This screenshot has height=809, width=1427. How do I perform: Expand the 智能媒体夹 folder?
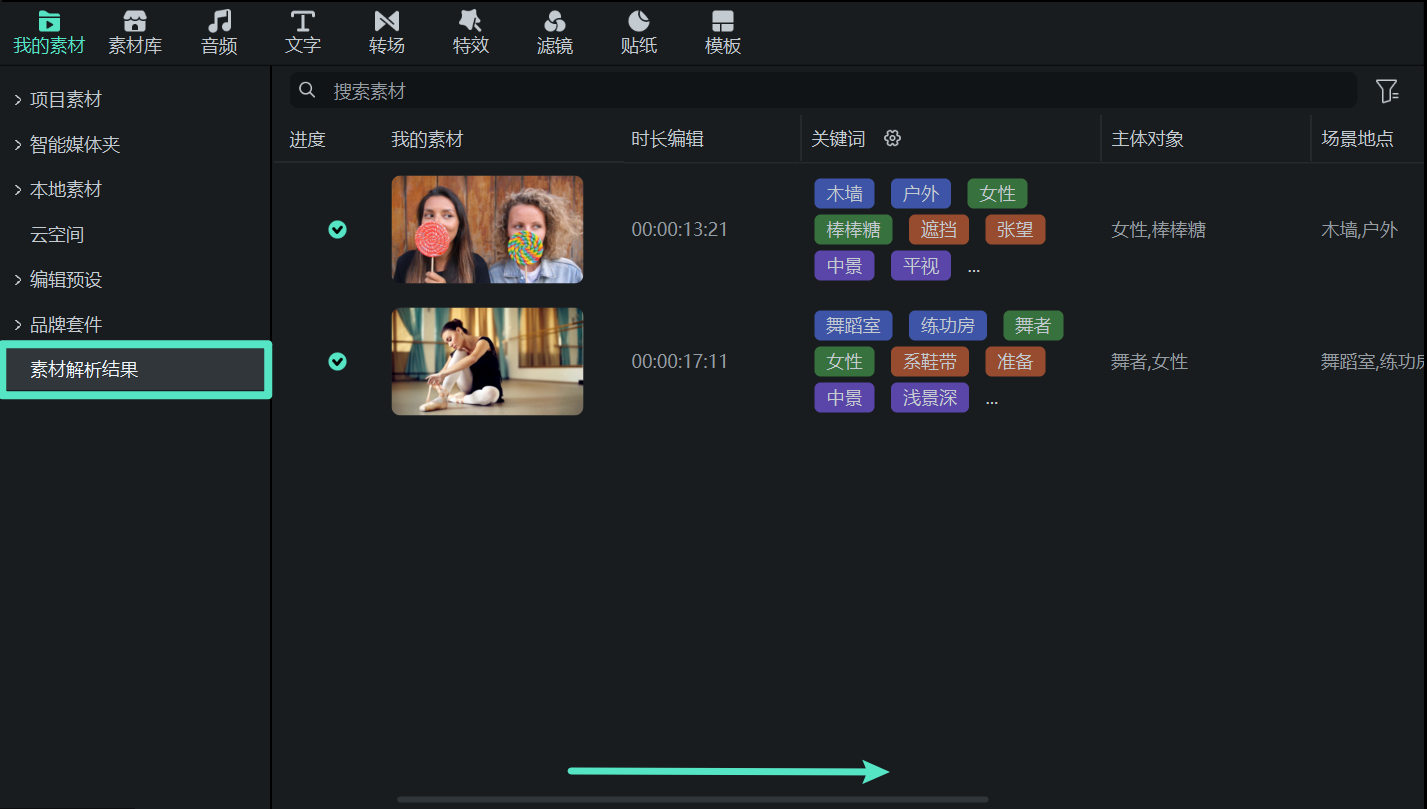click(x=18, y=144)
